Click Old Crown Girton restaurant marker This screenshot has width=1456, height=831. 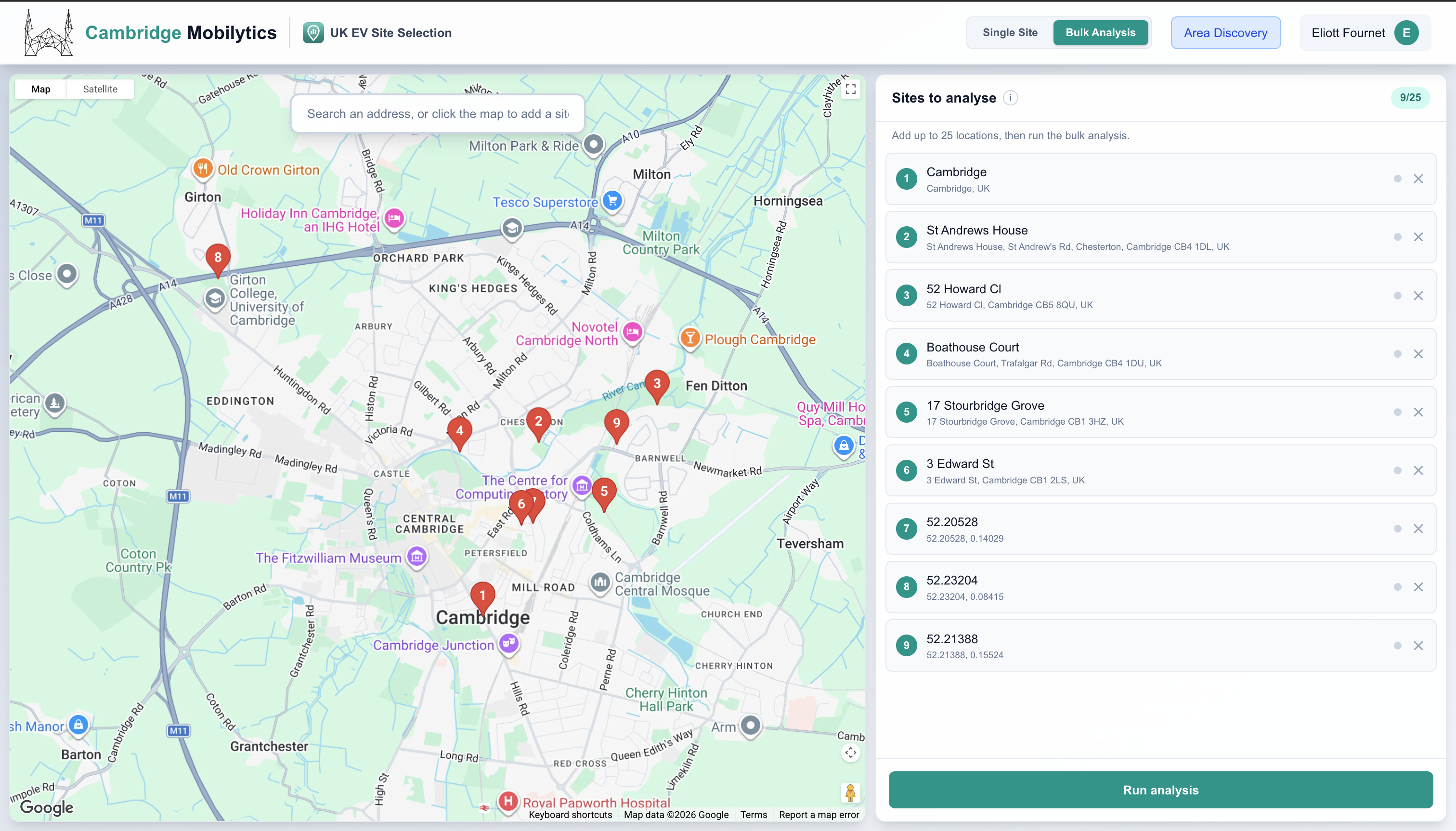[x=203, y=169]
